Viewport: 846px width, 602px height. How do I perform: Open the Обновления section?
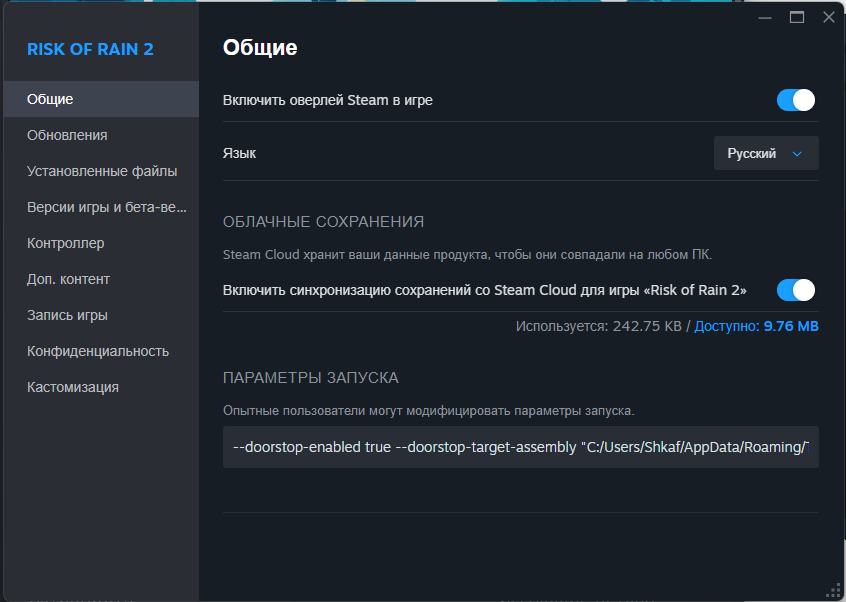tap(101, 135)
